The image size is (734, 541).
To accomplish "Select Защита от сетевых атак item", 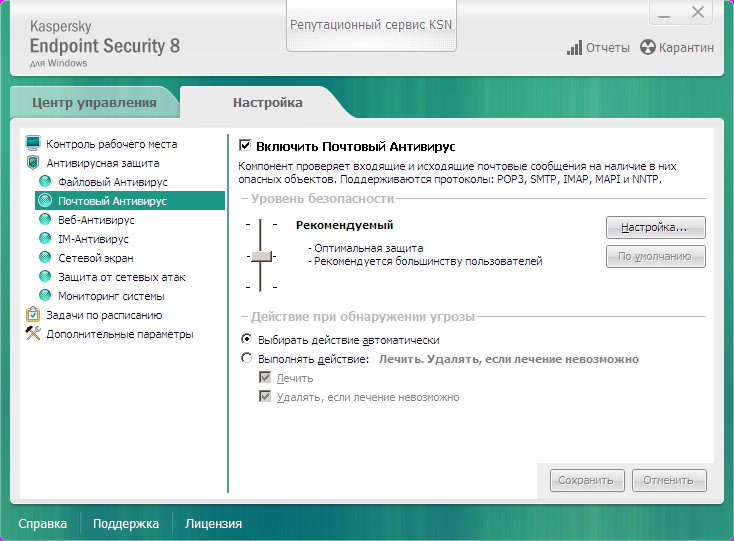I will (x=122, y=277).
